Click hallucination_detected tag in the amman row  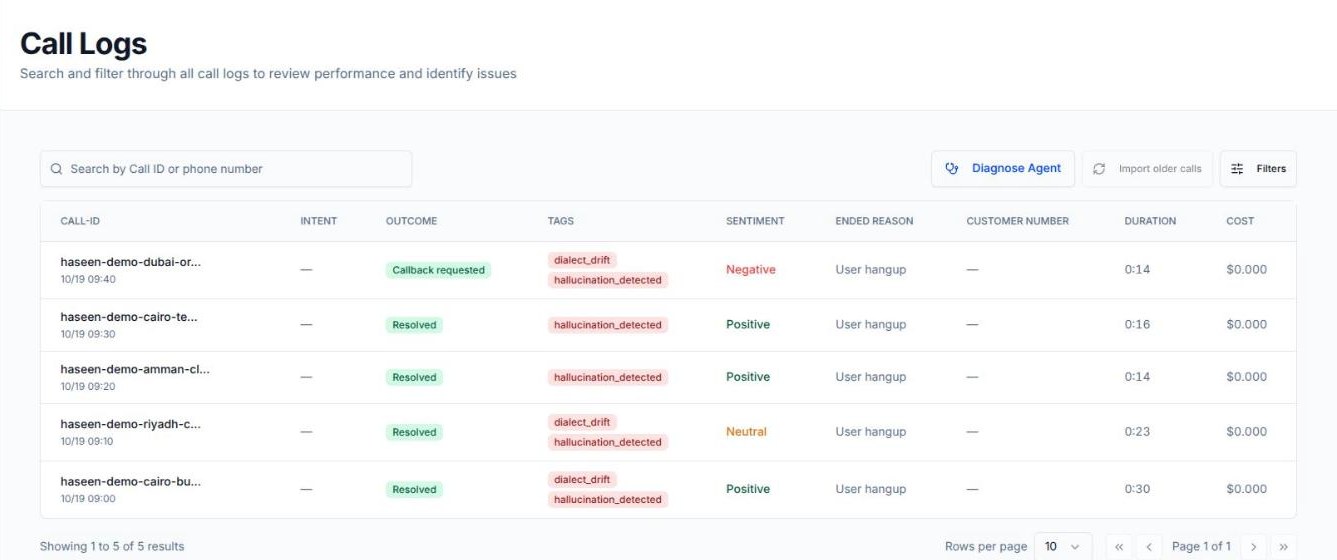coord(608,377)
